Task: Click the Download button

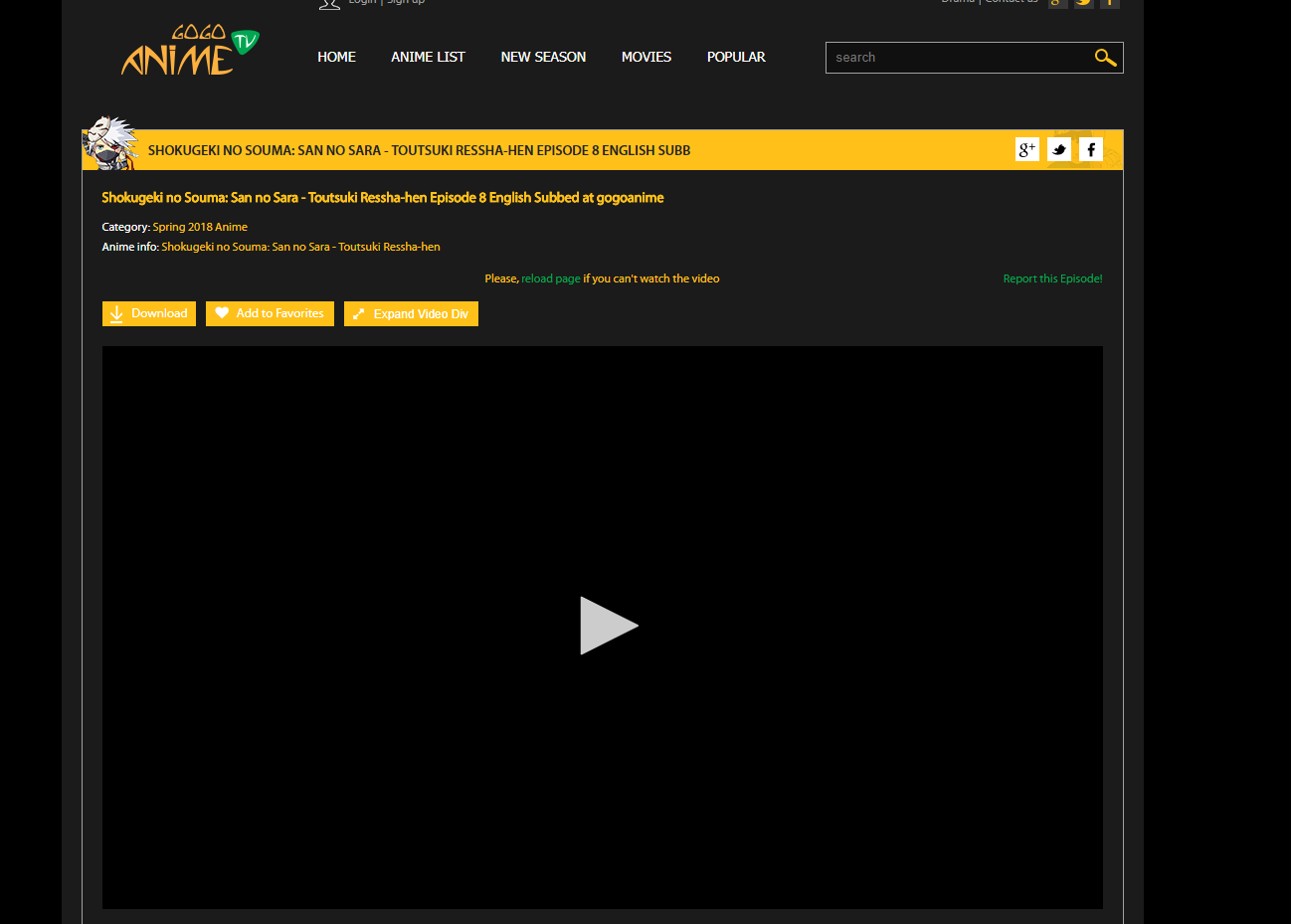Action: tap(149, 313)
